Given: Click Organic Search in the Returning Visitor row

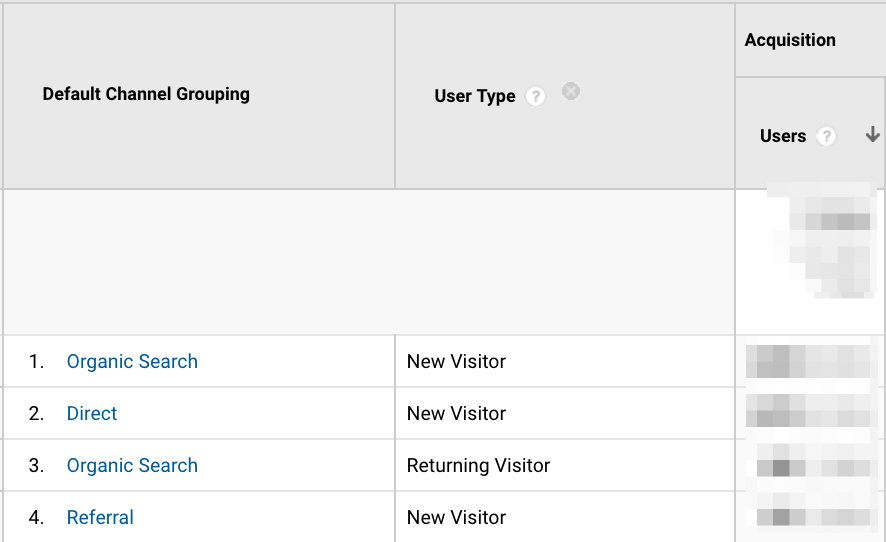Looking at the screenshot, I should (x=132, y=466).
